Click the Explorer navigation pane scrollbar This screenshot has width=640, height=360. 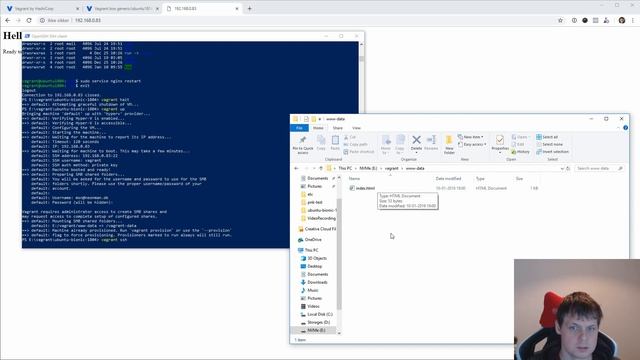[339, 253]
